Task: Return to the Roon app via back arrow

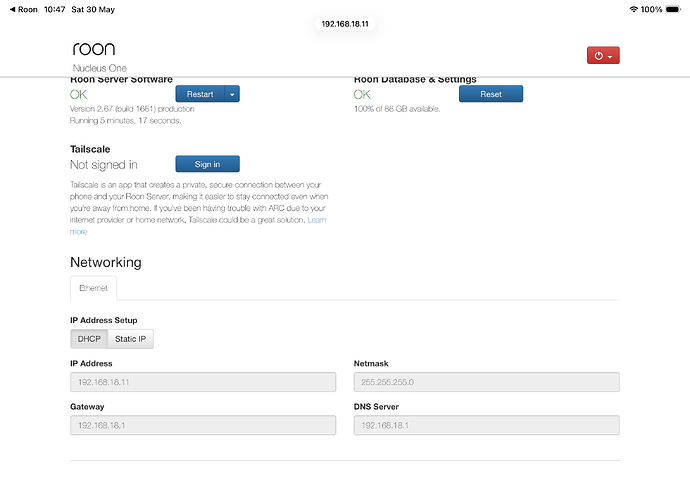Action: tap(23, 9)
